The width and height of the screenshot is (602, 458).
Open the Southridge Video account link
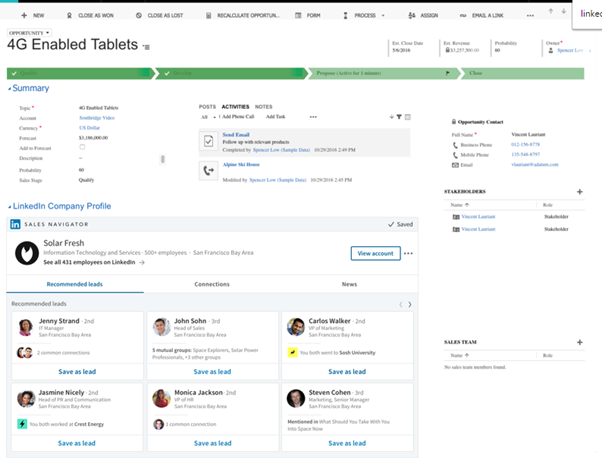97,118
